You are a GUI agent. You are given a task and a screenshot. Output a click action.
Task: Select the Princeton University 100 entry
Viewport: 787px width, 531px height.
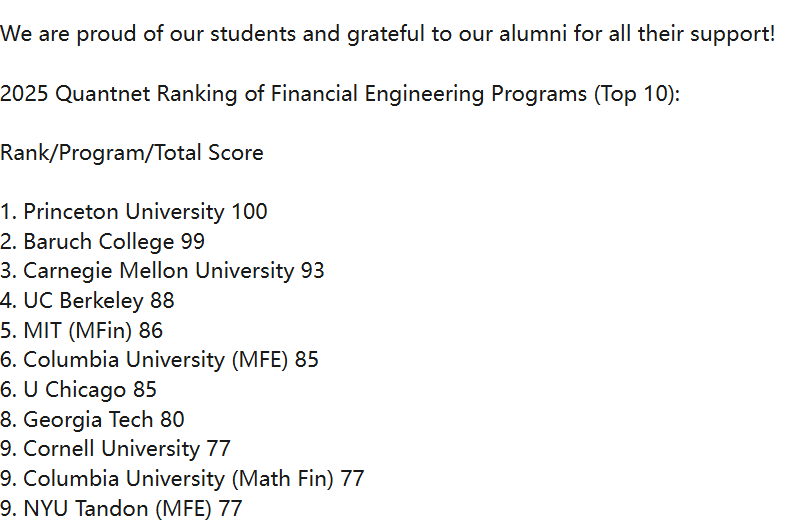pos(134,212)
